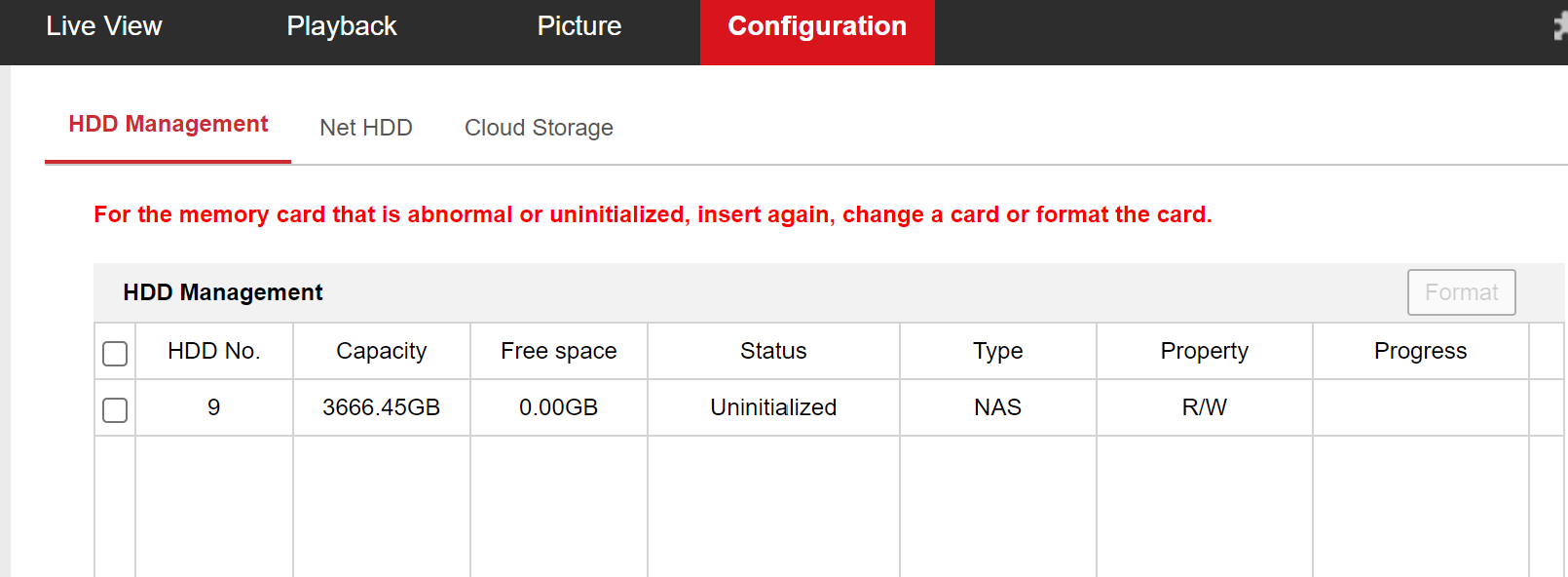Viewport: 1568px width, 577px height.
Task: Click the HDD No. column header
Action: coord(214,351)
